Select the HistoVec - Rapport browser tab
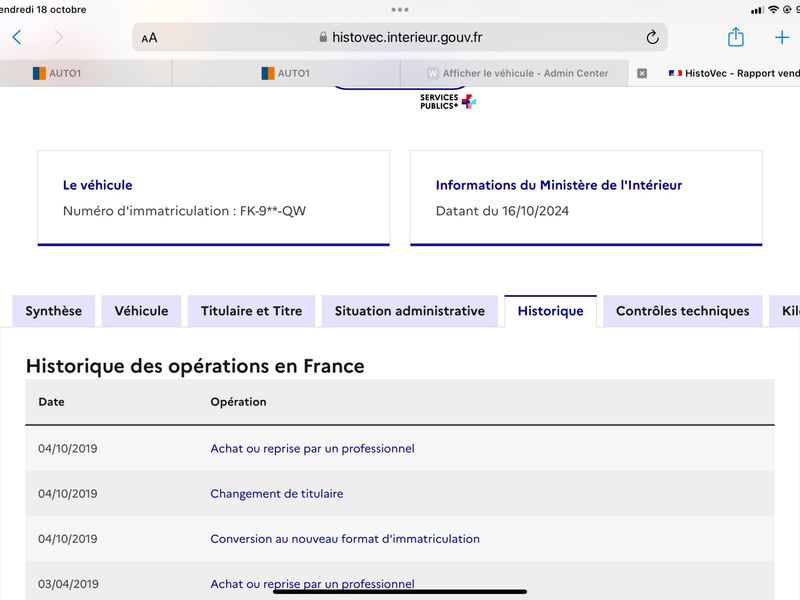Viewport: 800px width, 600px height. [733, 73]
